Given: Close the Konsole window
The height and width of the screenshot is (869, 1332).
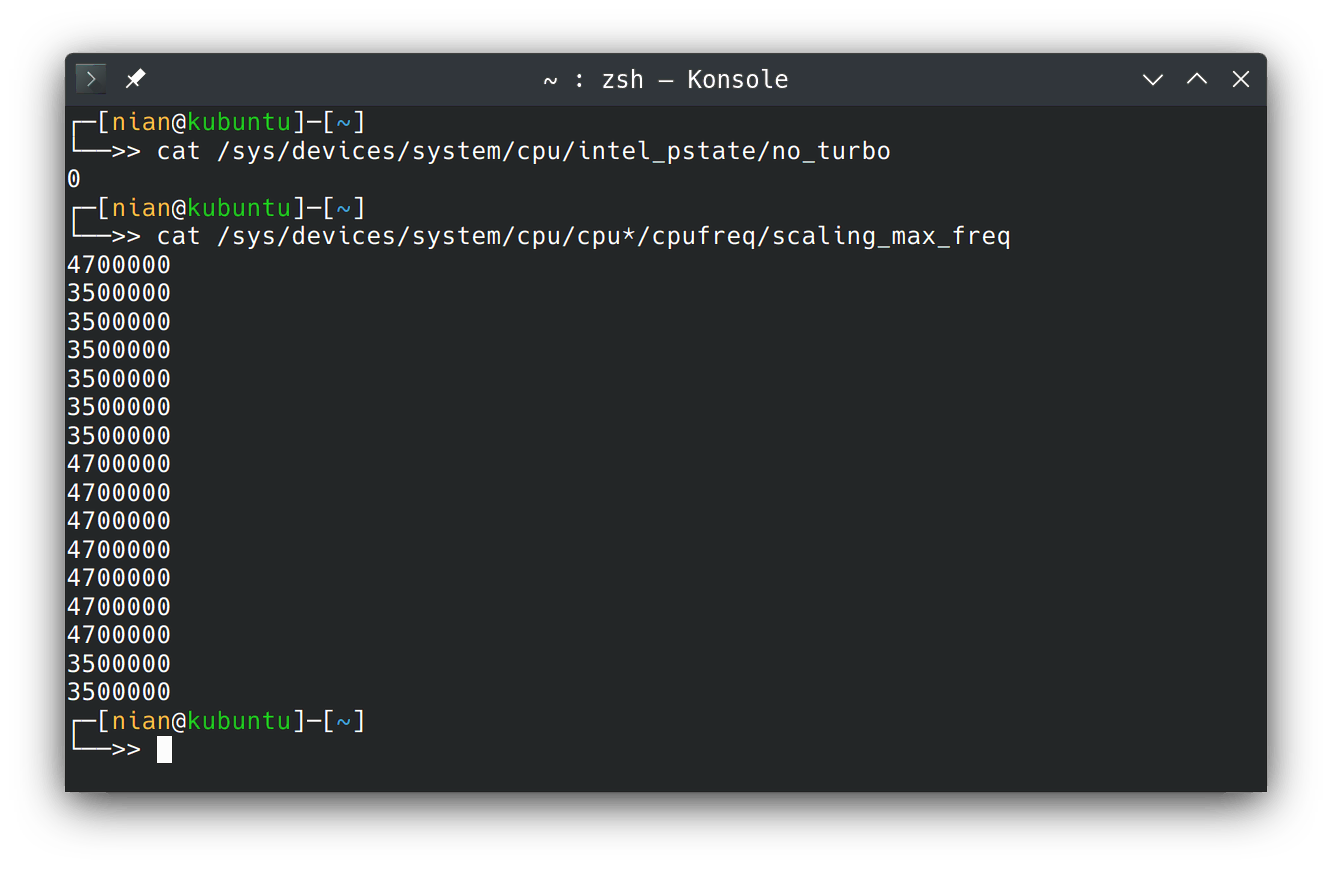Looking at the screenshot, I should point(1241,79).
